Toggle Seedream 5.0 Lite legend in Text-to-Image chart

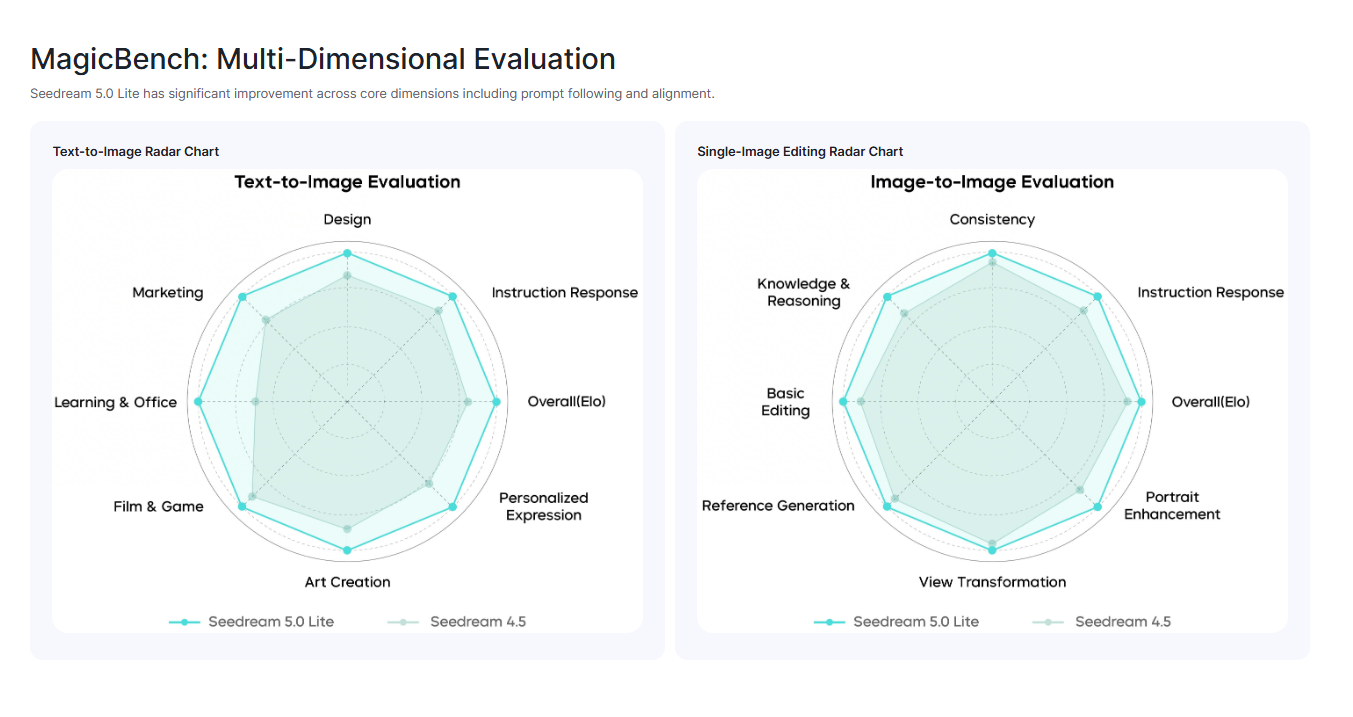point(251,622)
